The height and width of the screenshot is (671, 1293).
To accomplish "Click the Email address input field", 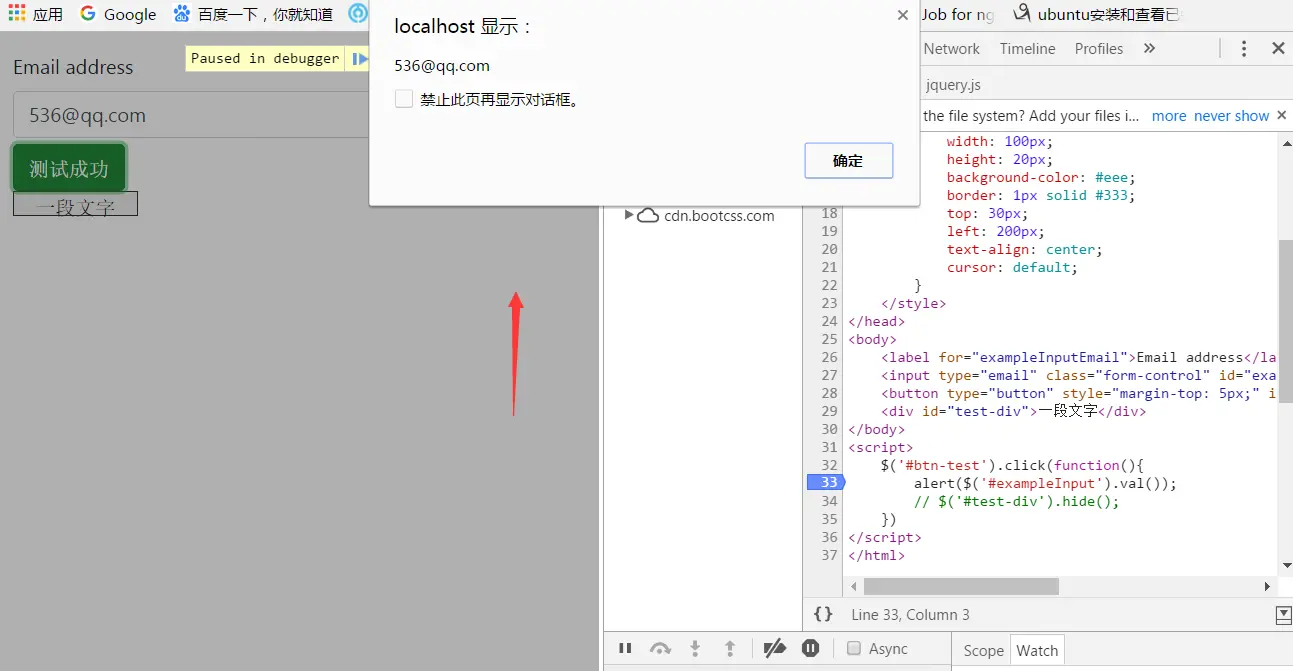I will click(x=192, y=115).
